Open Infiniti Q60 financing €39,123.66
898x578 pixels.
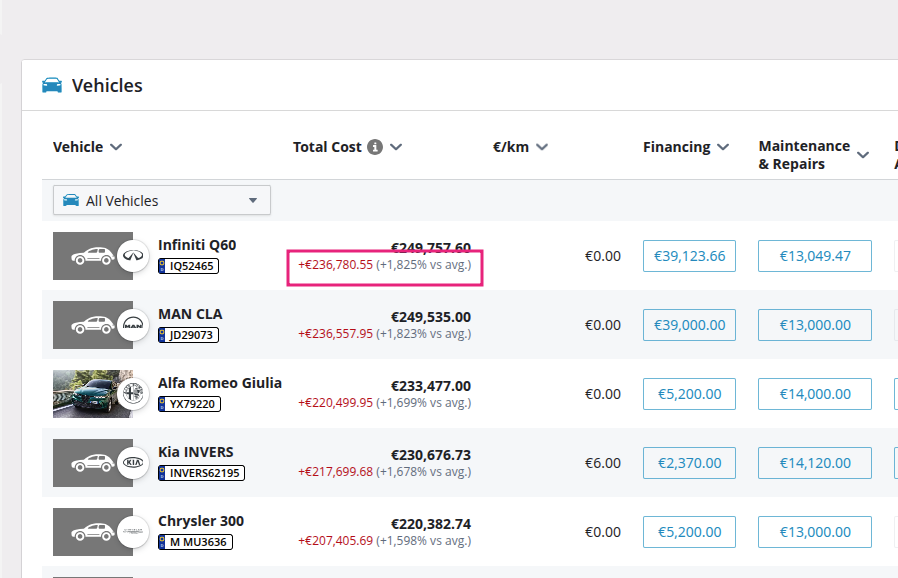coord(689,256)
